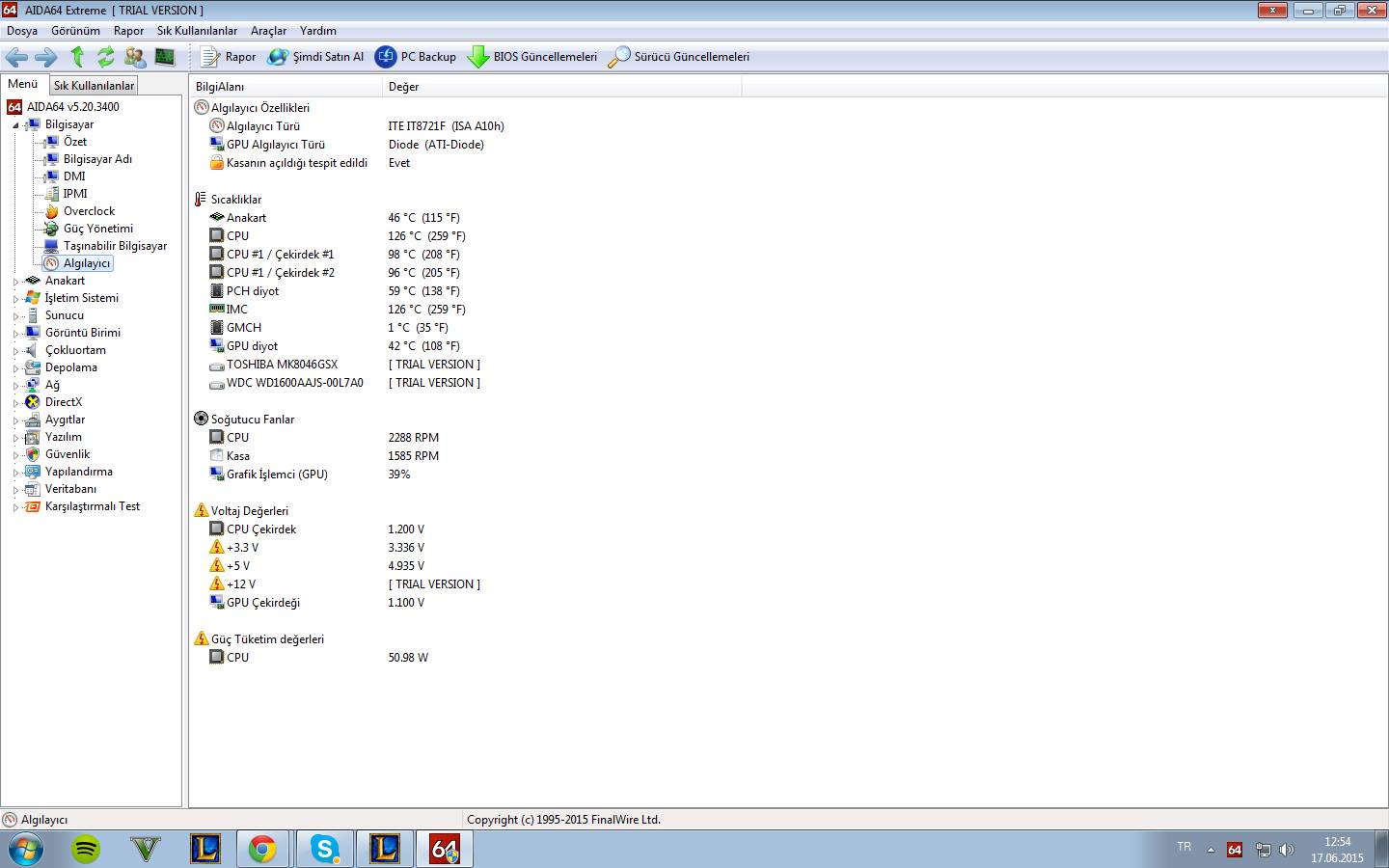
Task: Switch to the Menü tab
Action: (23, 84)
